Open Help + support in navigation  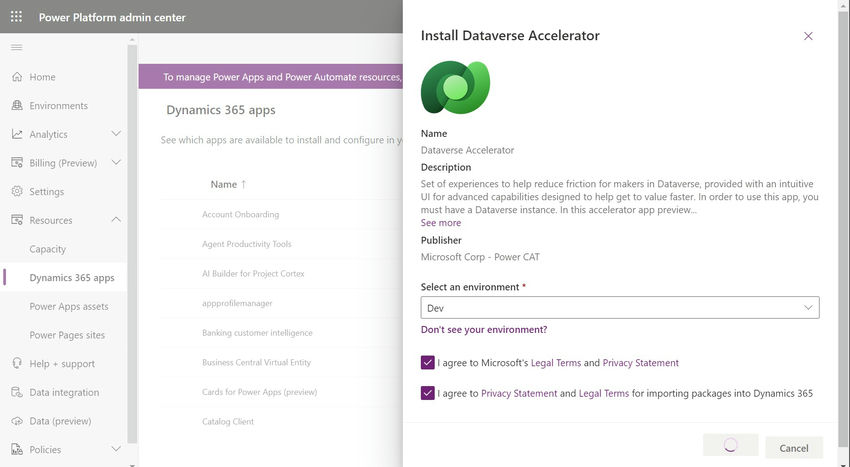(x=64, y=363)
